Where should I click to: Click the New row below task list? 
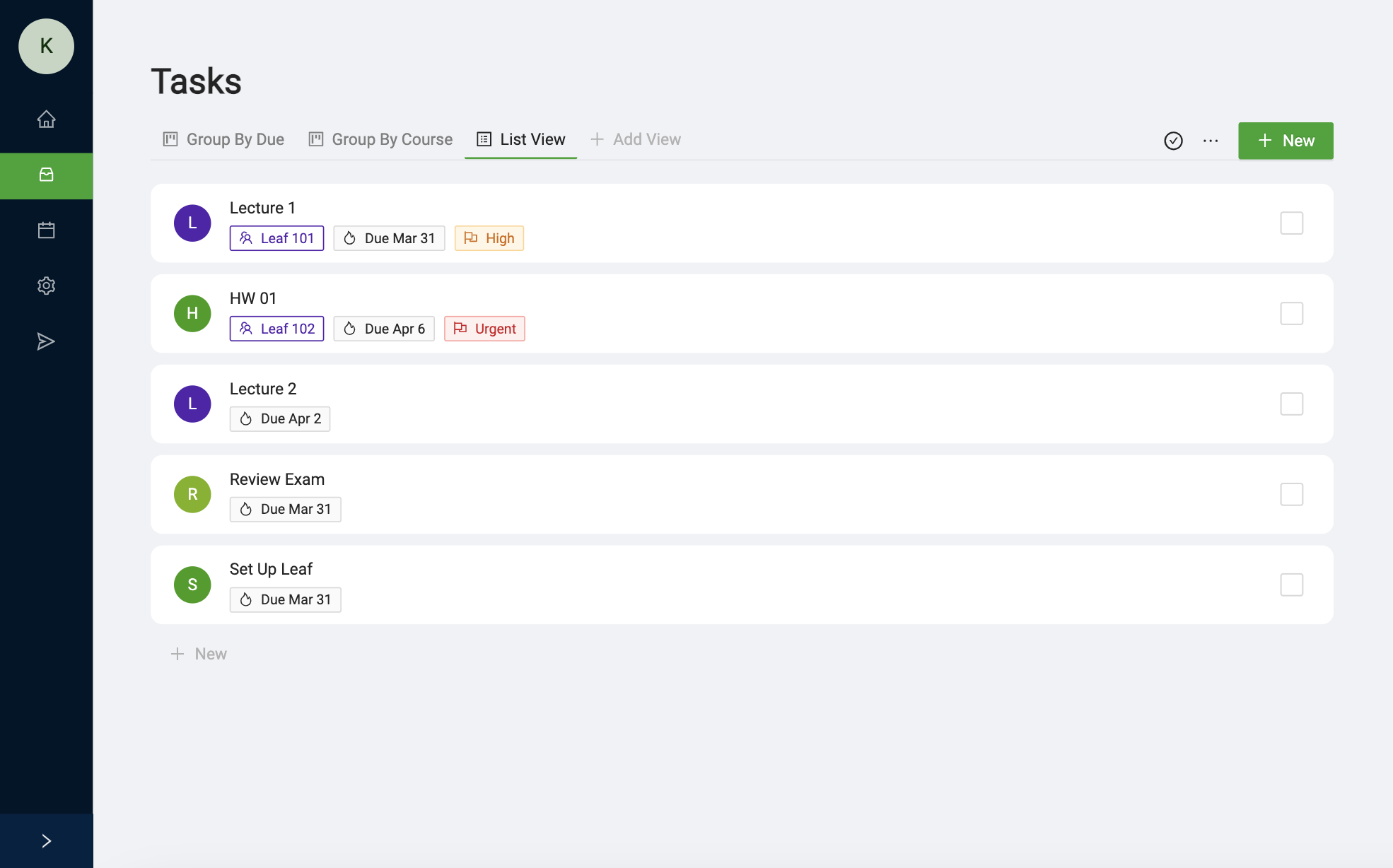pyautogui.click(x=199, y=654)
